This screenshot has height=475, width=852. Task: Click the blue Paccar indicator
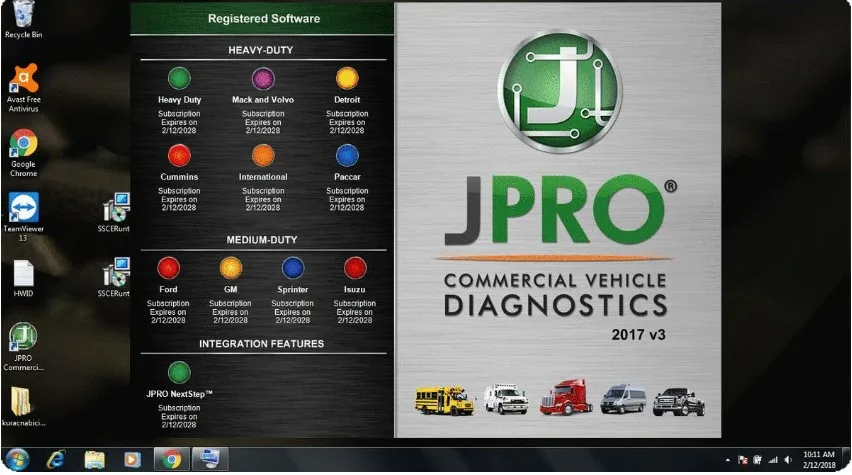tap(347, 156)
